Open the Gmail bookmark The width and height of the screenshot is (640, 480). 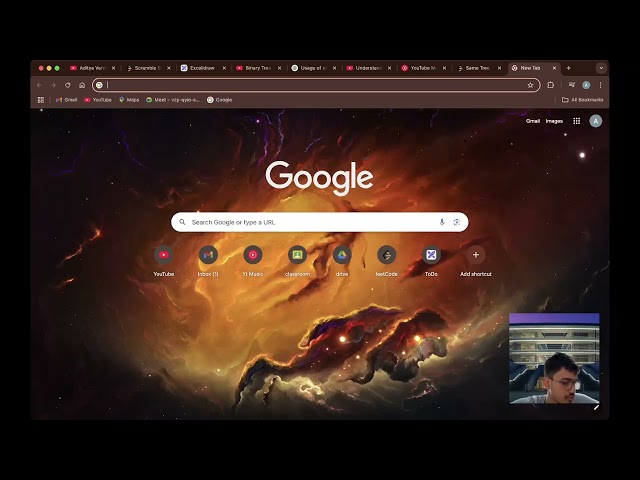(x=67, y=100)
